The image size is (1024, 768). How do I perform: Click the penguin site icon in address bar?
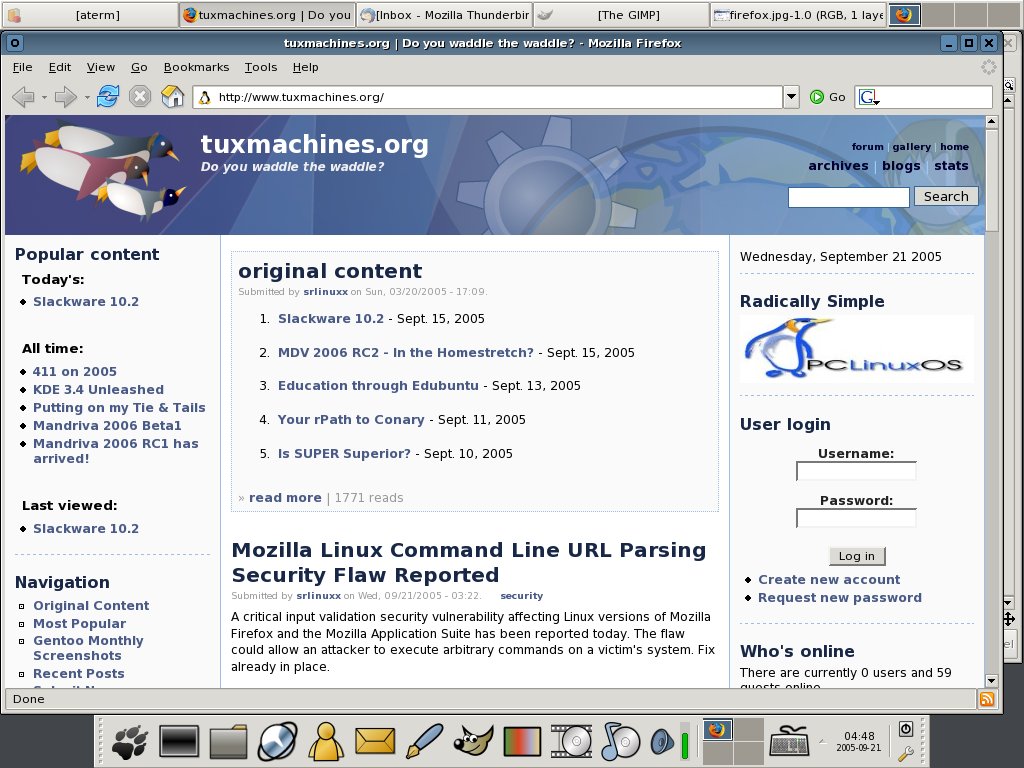204,97
